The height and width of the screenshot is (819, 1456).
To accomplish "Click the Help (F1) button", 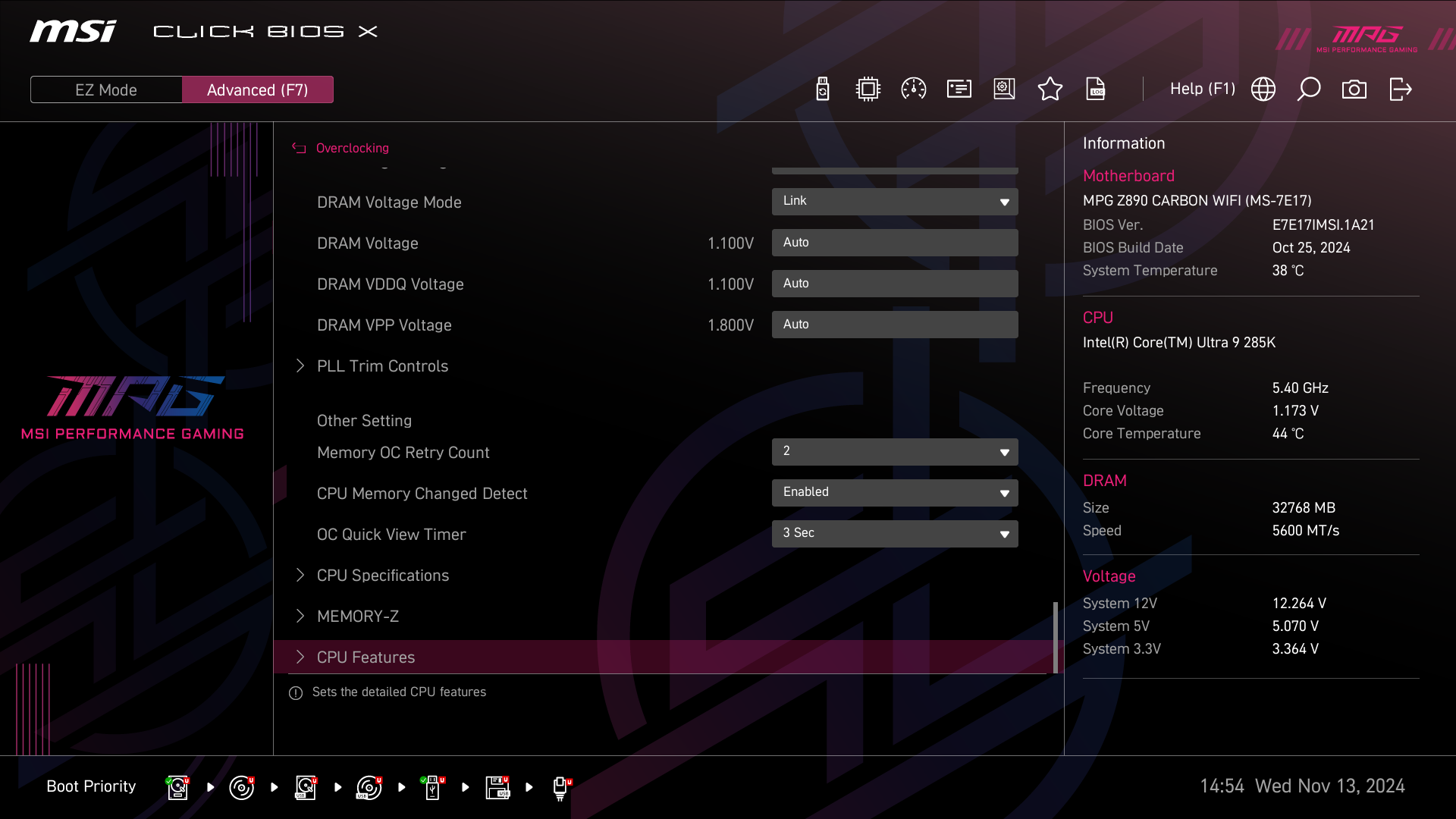I will coord(1202,89).
